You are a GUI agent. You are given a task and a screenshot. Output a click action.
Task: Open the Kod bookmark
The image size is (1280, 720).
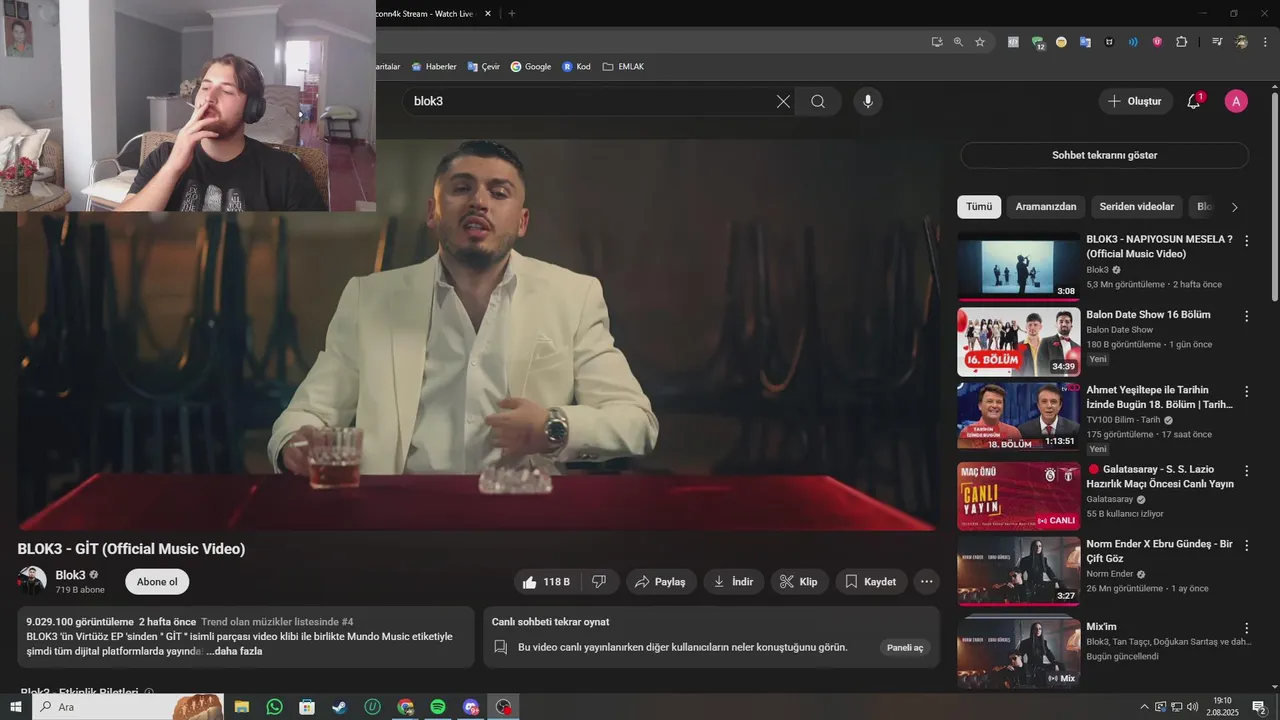click(576, 67)
